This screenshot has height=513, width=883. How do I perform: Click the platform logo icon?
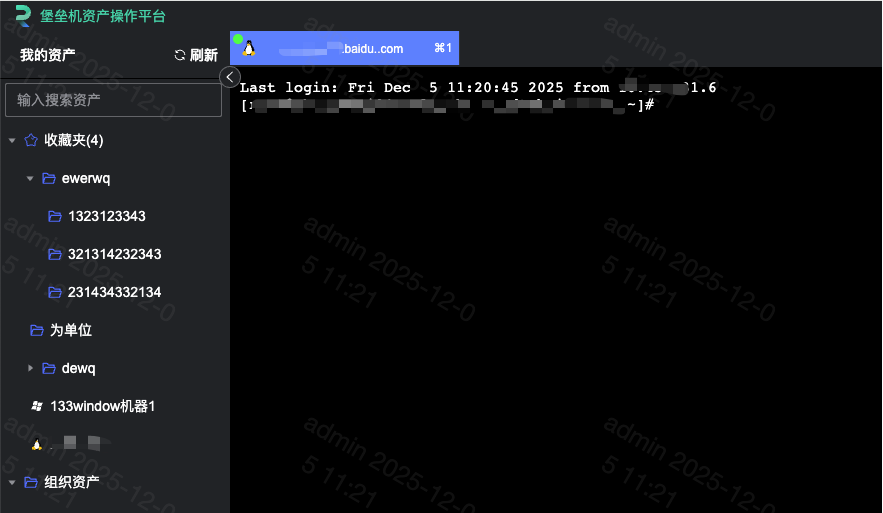[23, 16]
